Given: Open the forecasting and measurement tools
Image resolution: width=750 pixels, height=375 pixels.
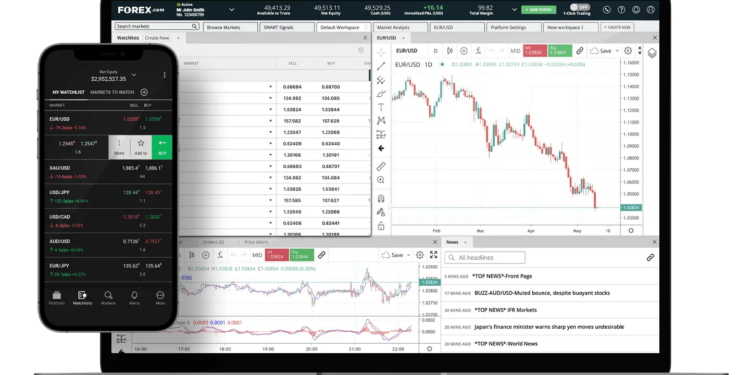Looking at the screenshot, I should tap(381, 134).
